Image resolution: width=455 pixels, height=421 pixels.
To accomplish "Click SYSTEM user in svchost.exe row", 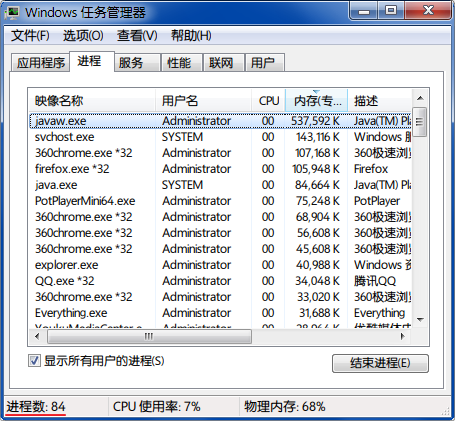I will 182,137.
